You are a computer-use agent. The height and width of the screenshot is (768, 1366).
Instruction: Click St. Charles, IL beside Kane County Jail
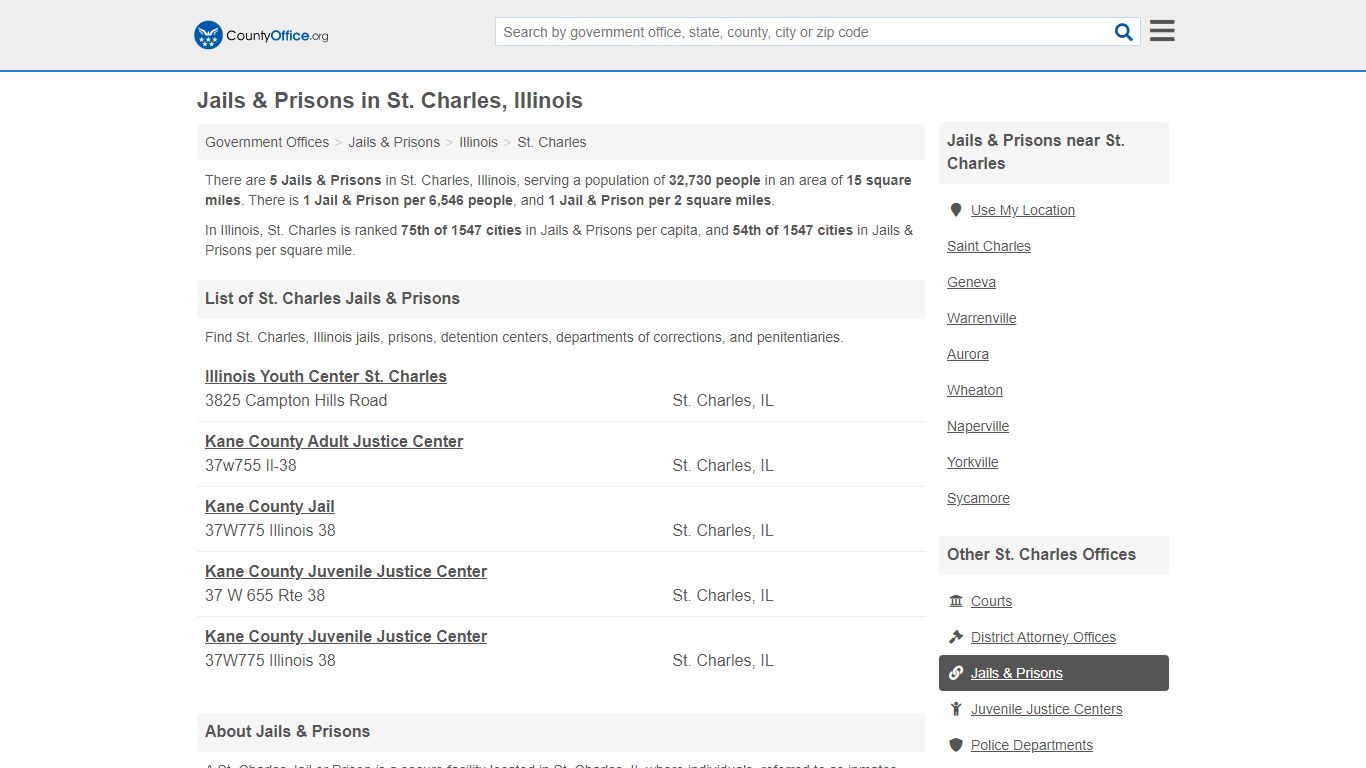[x=723, y=530]
